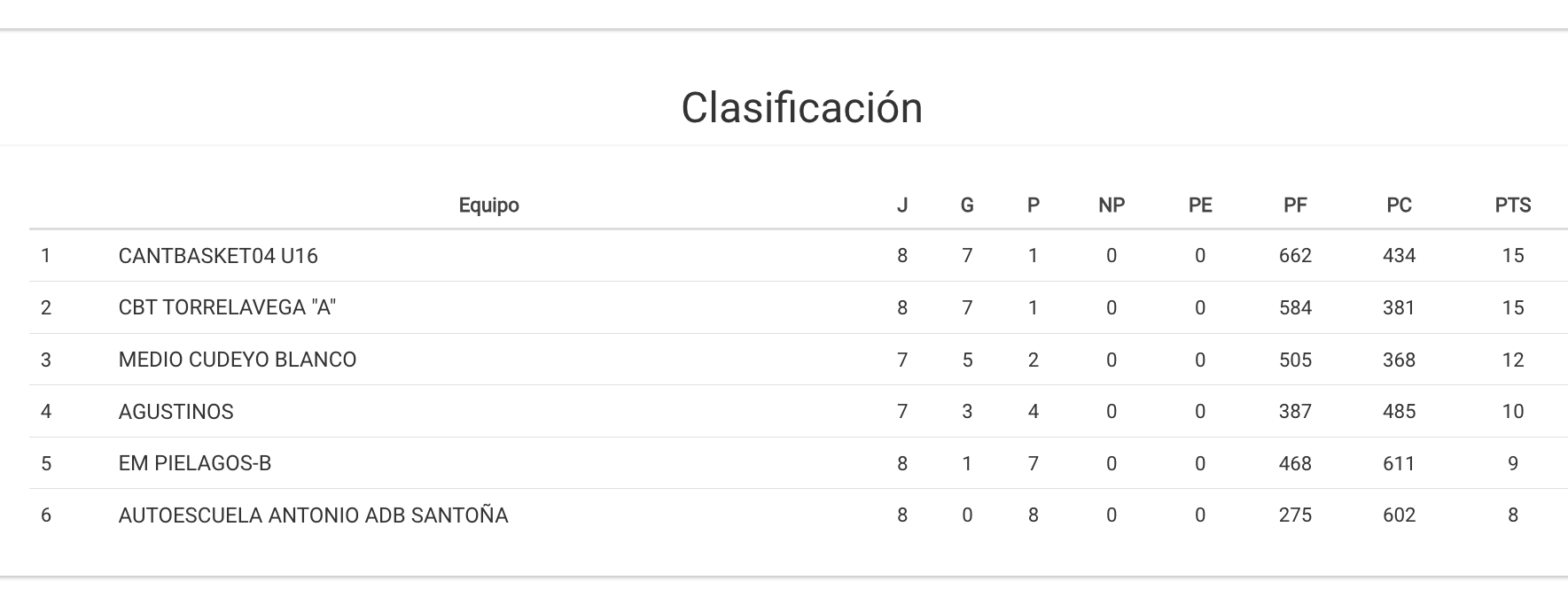Open the MEDIO CUDEYO BLANCO team row

[x=238, y=360]
